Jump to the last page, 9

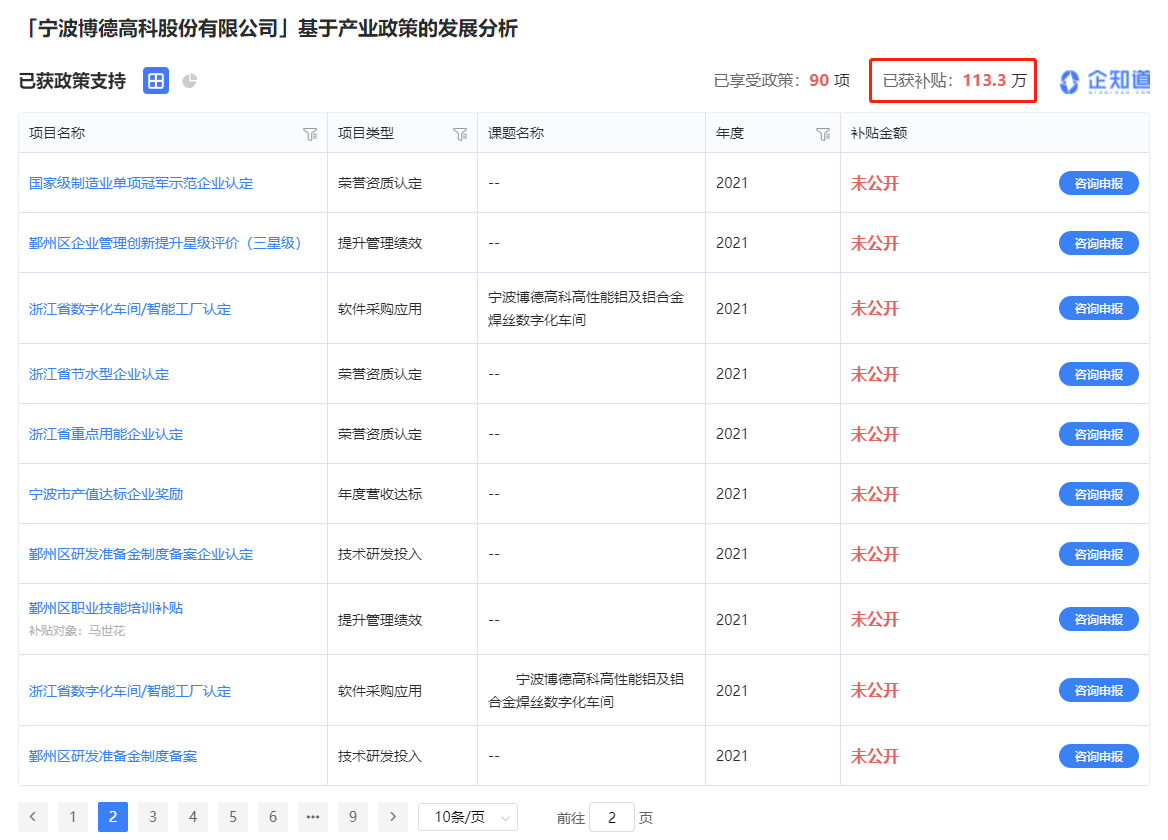point(353,817)
